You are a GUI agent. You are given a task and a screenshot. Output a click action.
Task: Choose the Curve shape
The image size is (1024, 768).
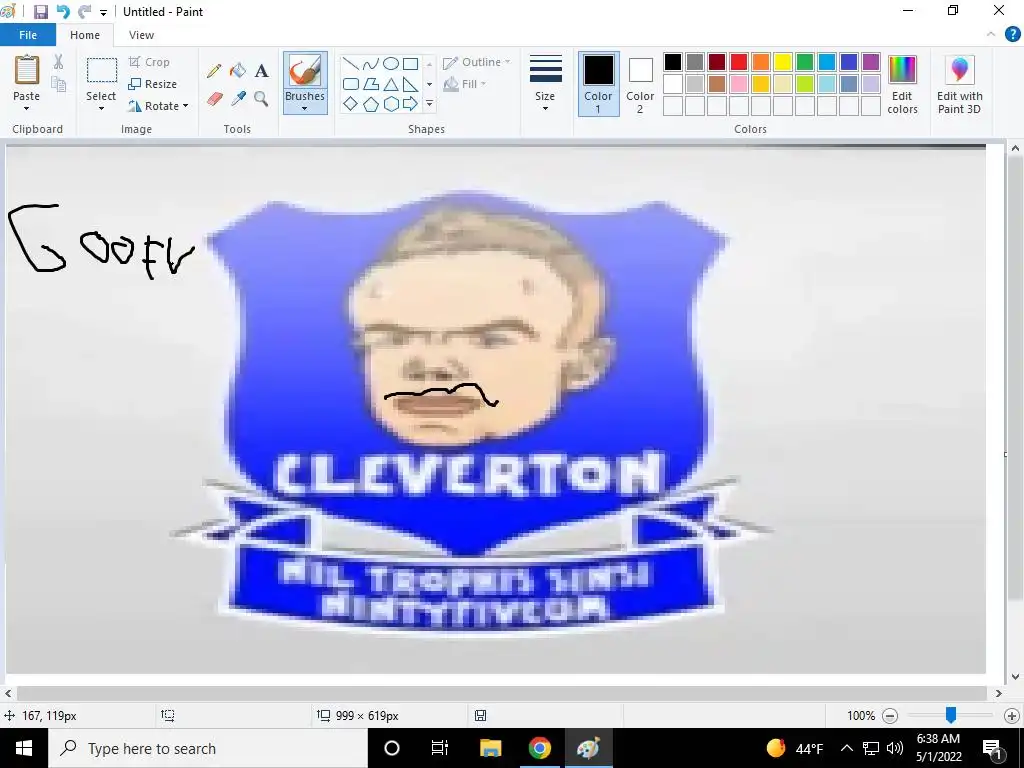370,64
